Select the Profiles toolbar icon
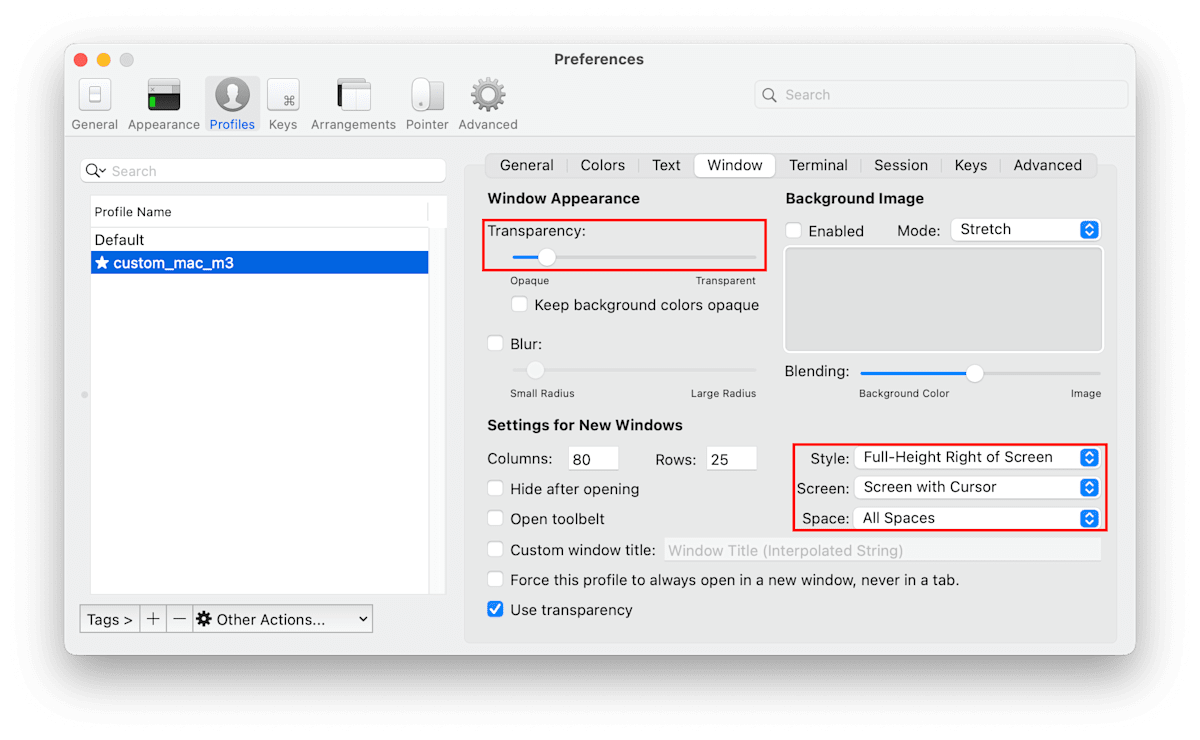 (x=232, y=104)
